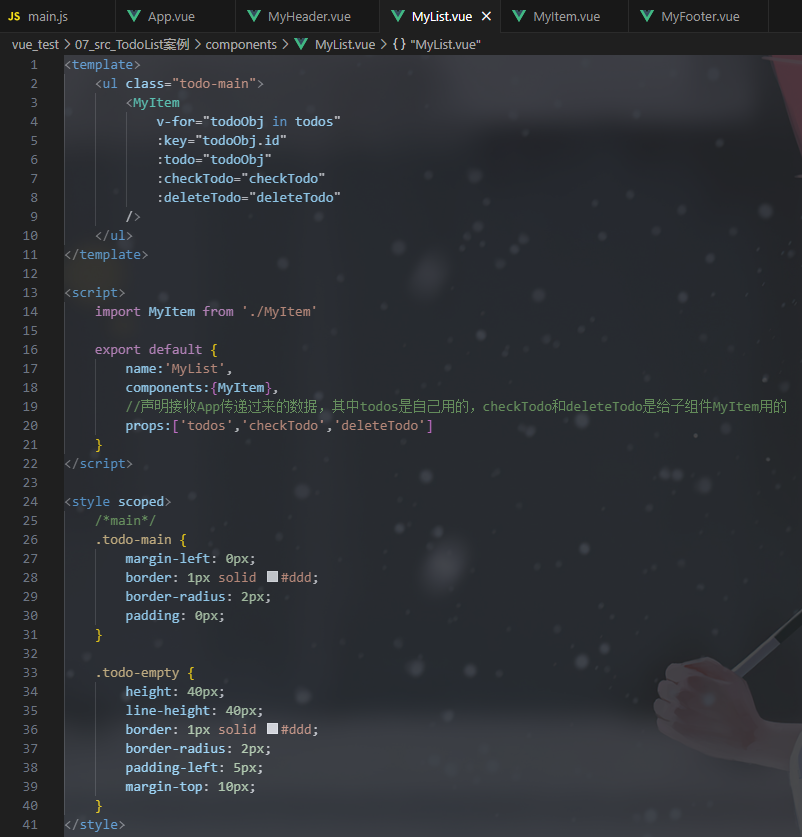Click the <MyItem component tag
Viewport: 802px width, 837px height.
(153, 102)
